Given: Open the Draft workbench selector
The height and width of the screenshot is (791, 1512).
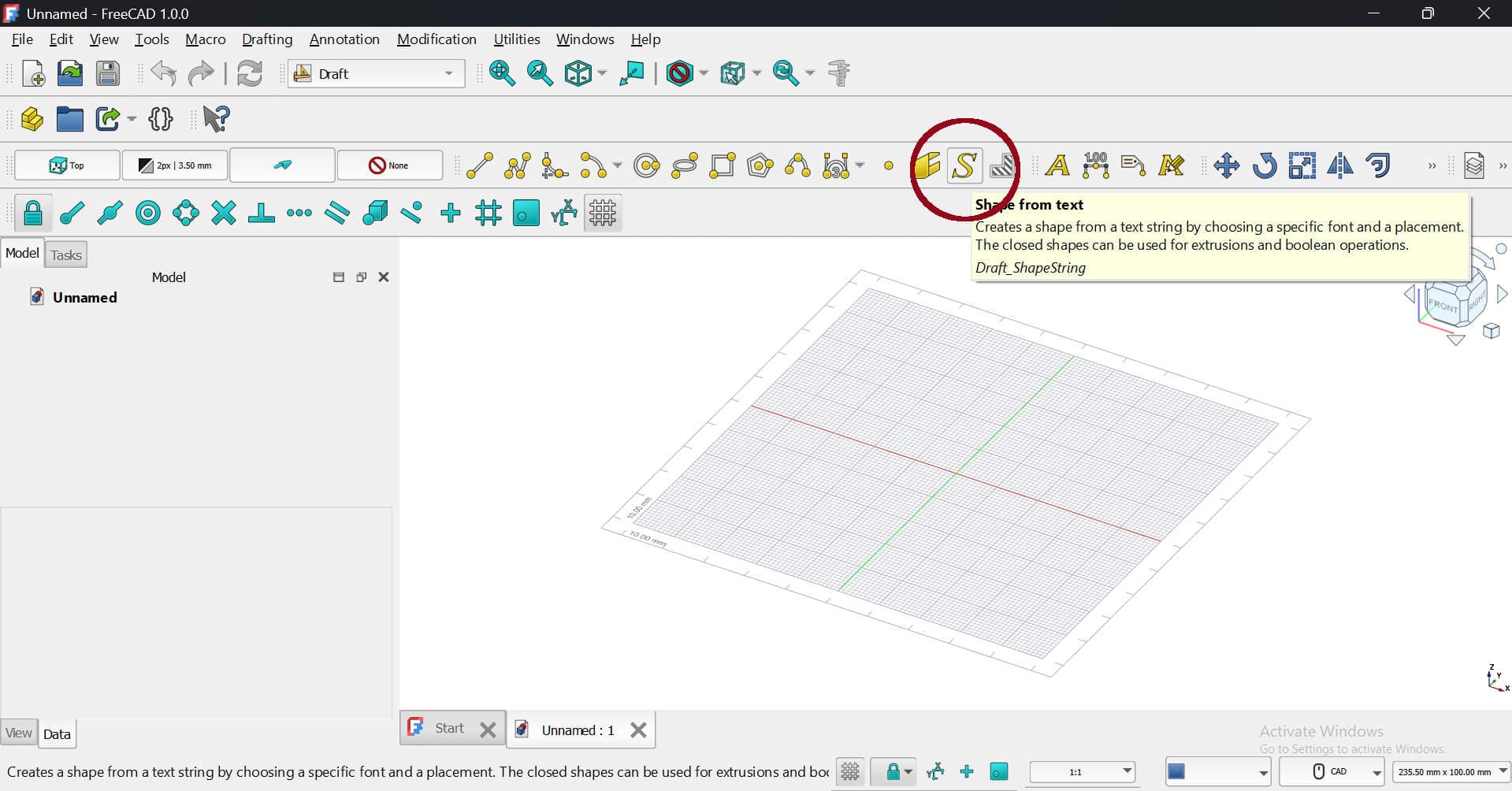Looking at the screenshot, I should point(376,73).
